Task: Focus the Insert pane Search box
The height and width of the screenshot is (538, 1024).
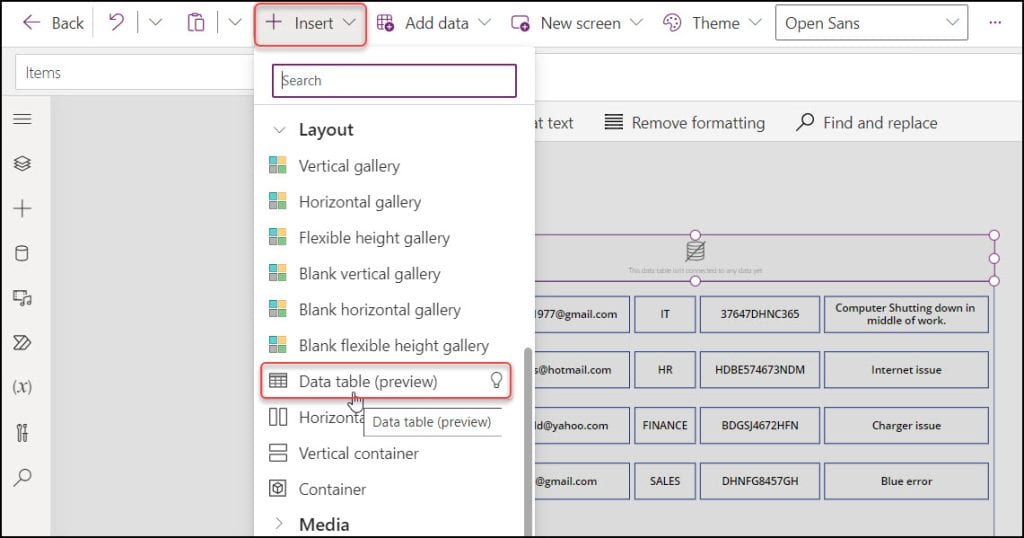Action: [394, 80]
